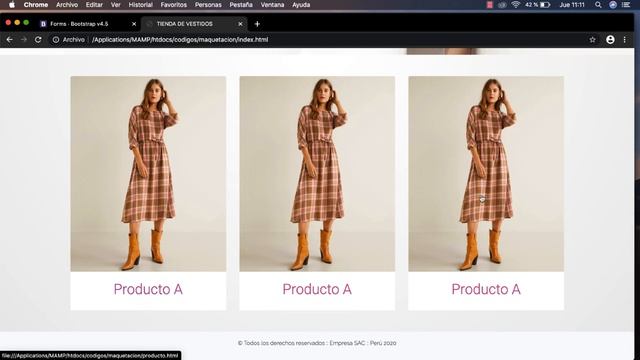This screenshot has height=360, width=640.
Task: Open the Apple menu
Action: (x=12, y=5)
